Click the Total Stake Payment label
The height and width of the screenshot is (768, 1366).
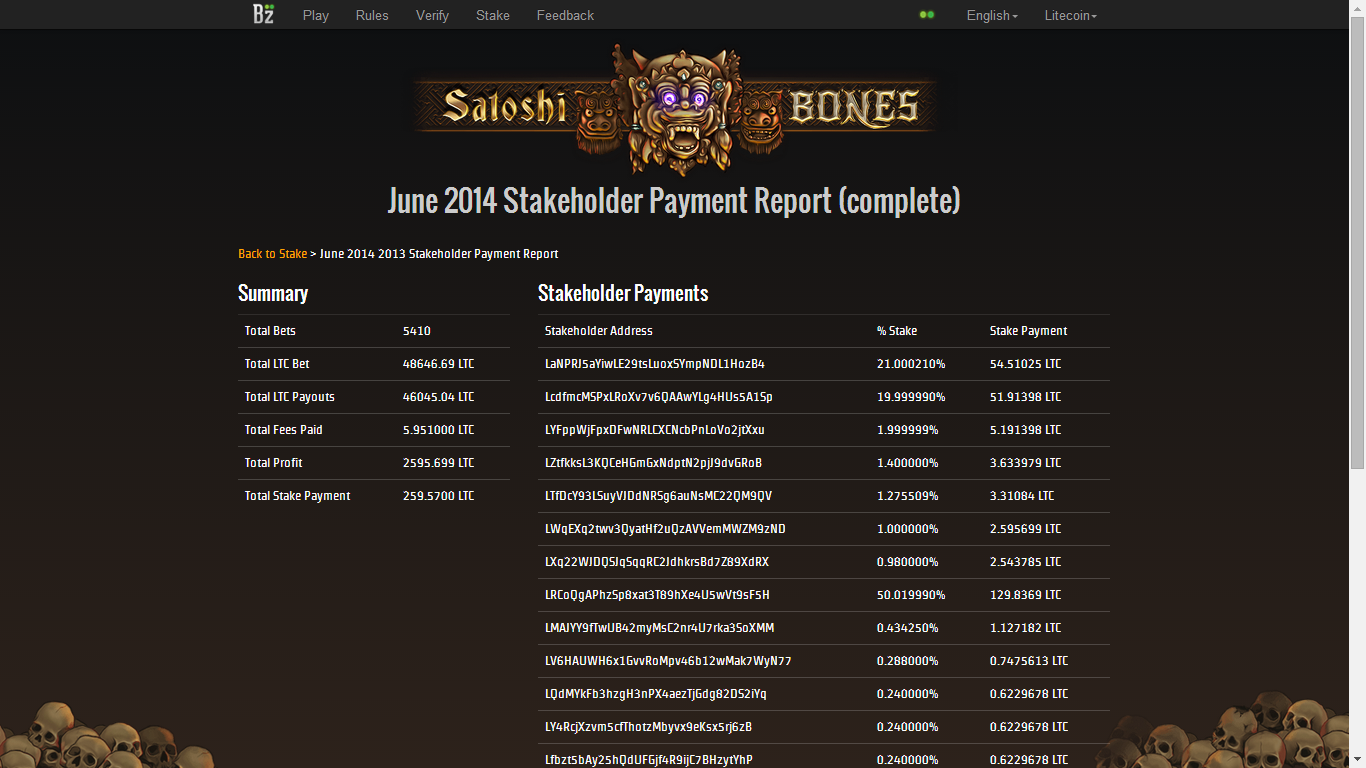[298, 496]
